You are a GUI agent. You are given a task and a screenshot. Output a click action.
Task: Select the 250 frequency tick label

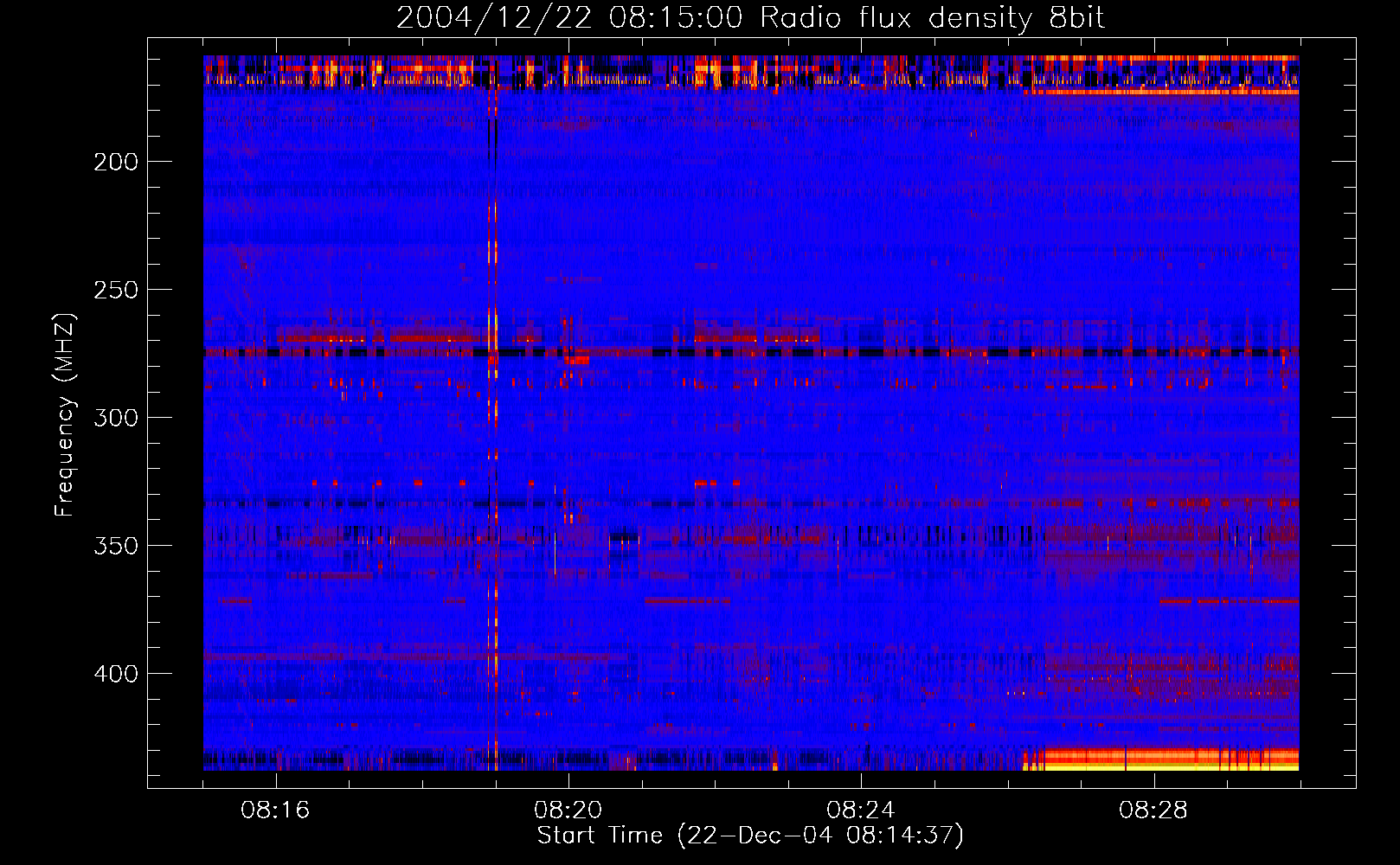pos(116,290)
